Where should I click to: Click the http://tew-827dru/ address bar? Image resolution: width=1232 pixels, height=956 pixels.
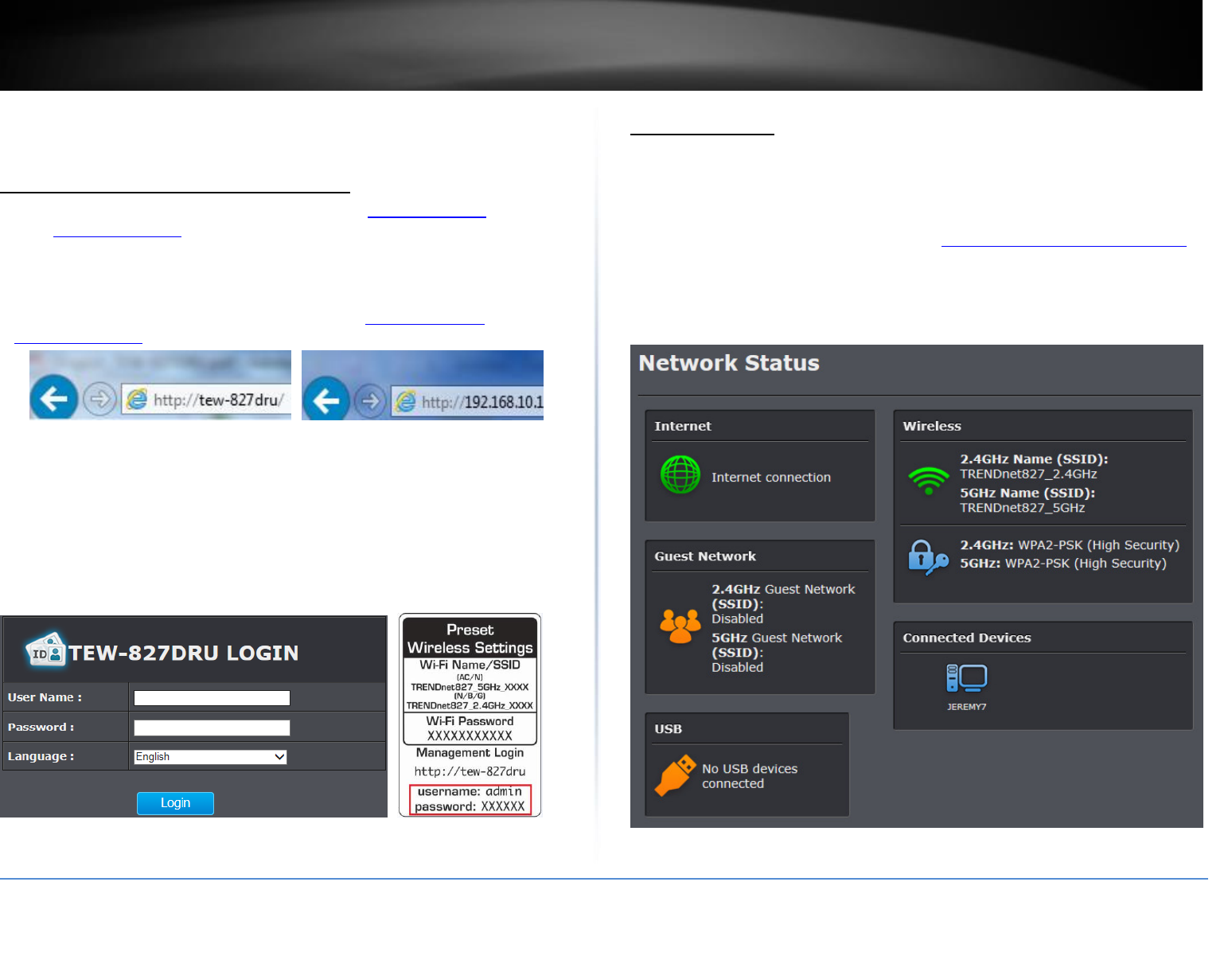[x=205, y=400]
